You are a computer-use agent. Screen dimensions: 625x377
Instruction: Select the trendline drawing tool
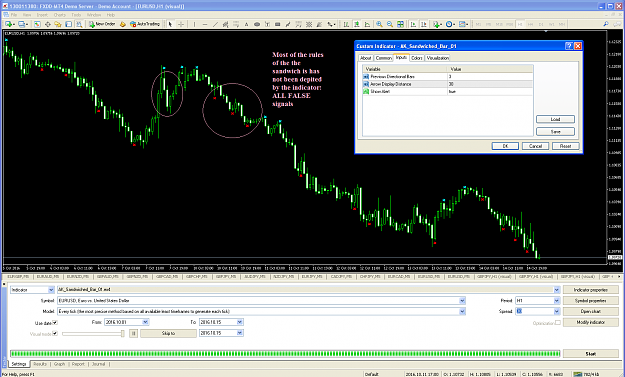215,24
